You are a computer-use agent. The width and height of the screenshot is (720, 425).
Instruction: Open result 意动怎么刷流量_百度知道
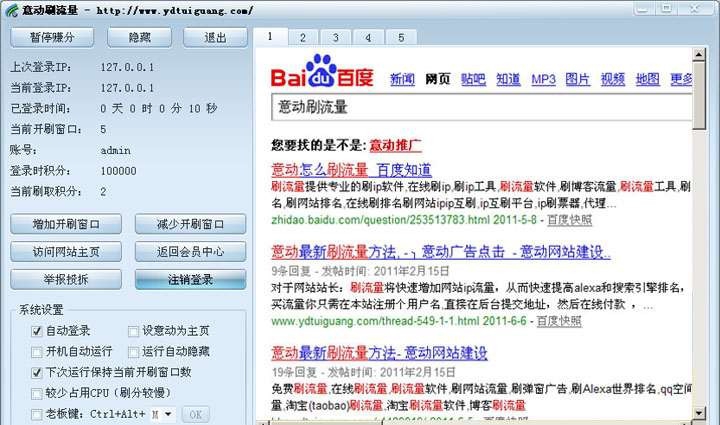coord(351,170)
